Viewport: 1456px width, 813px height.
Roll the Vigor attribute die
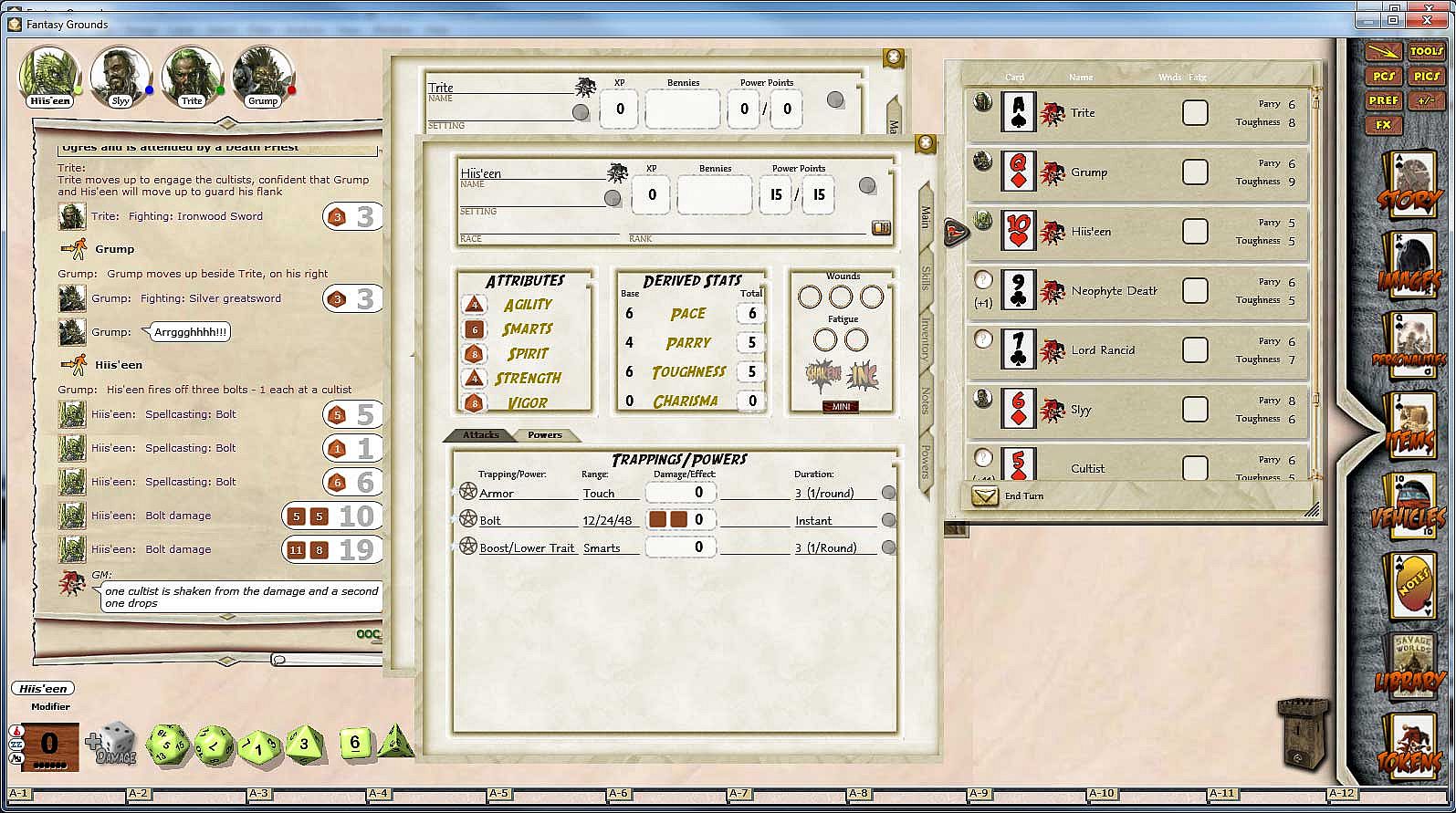click(474, 402)
